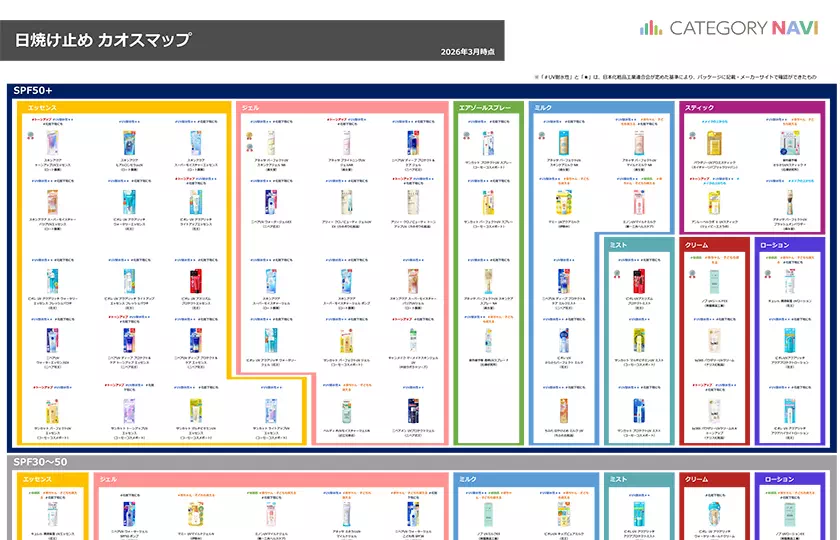Click the award badge in the SPF50+ ローション panel
The width and height of the screenshot is (840, 540).
coord(767,274)
